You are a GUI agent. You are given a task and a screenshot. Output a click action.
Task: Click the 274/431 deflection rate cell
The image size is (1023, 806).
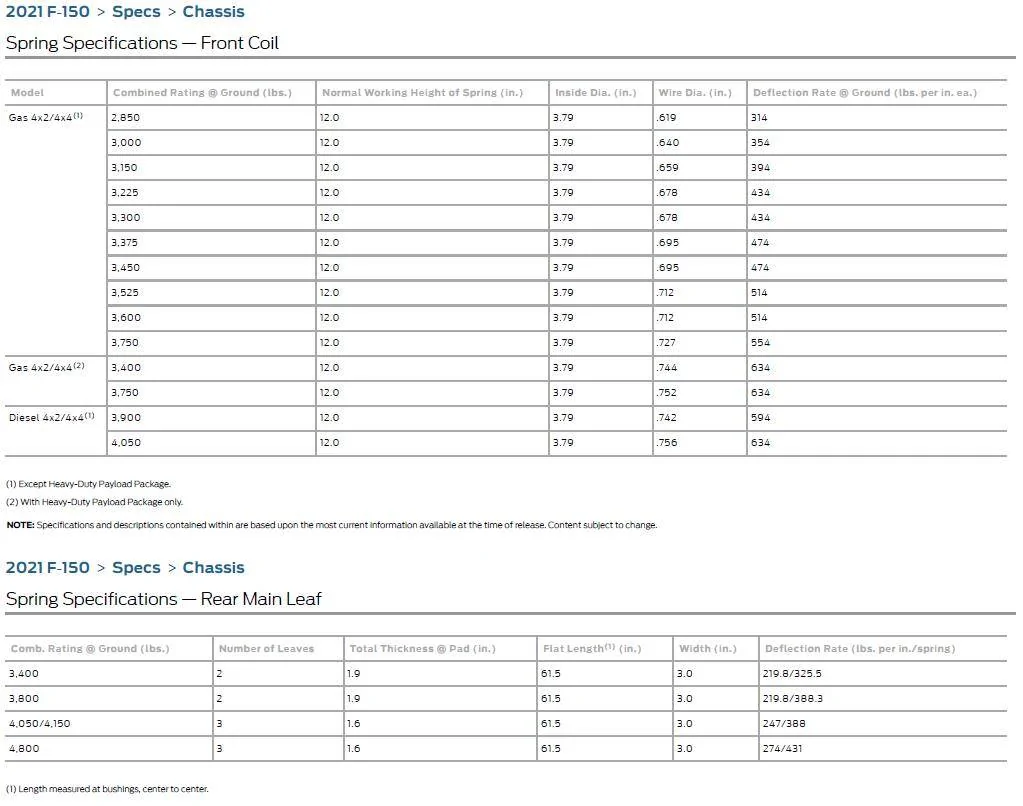point(782,749)
